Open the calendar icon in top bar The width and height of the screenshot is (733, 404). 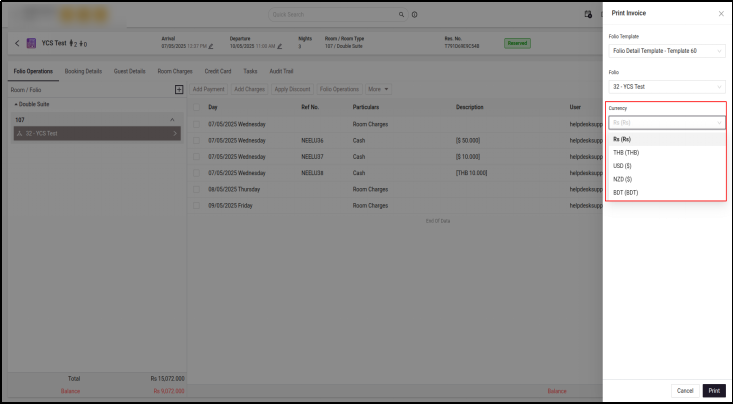point(588,14)
